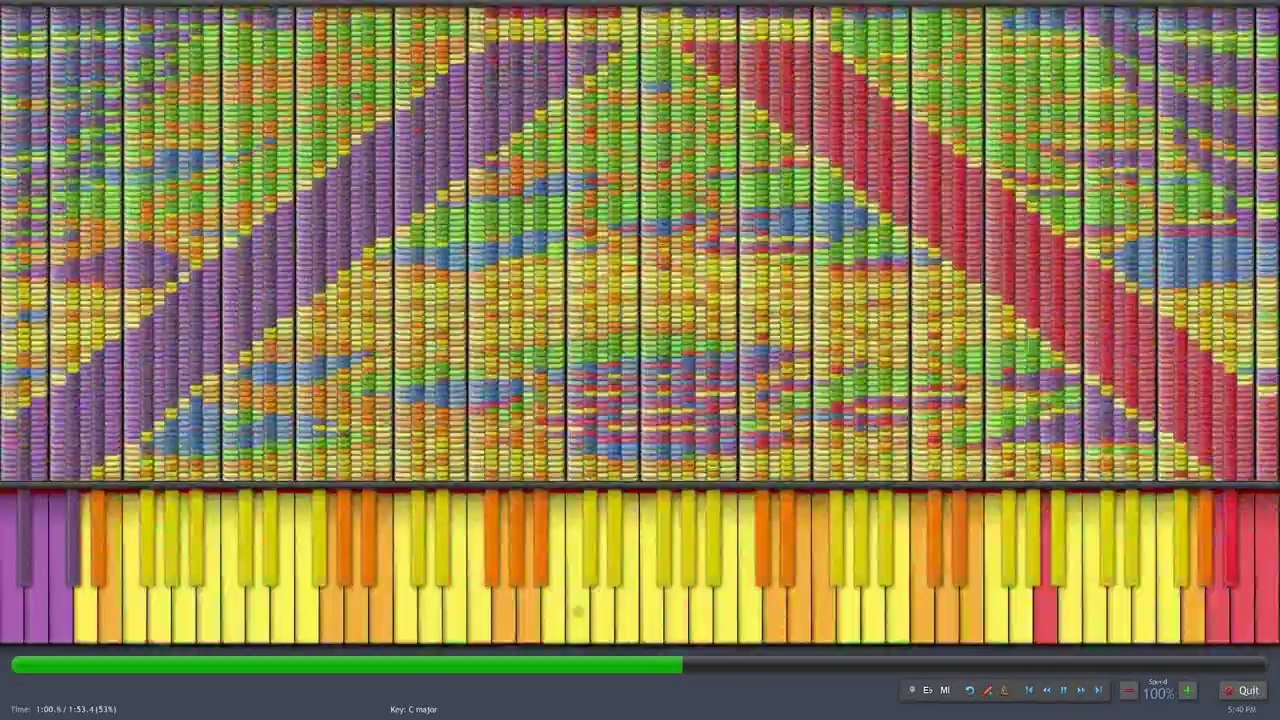The height and width of the screenshot is (720, 1280).
Task: Skip to the end of the song
Action: coord(1098,690)
